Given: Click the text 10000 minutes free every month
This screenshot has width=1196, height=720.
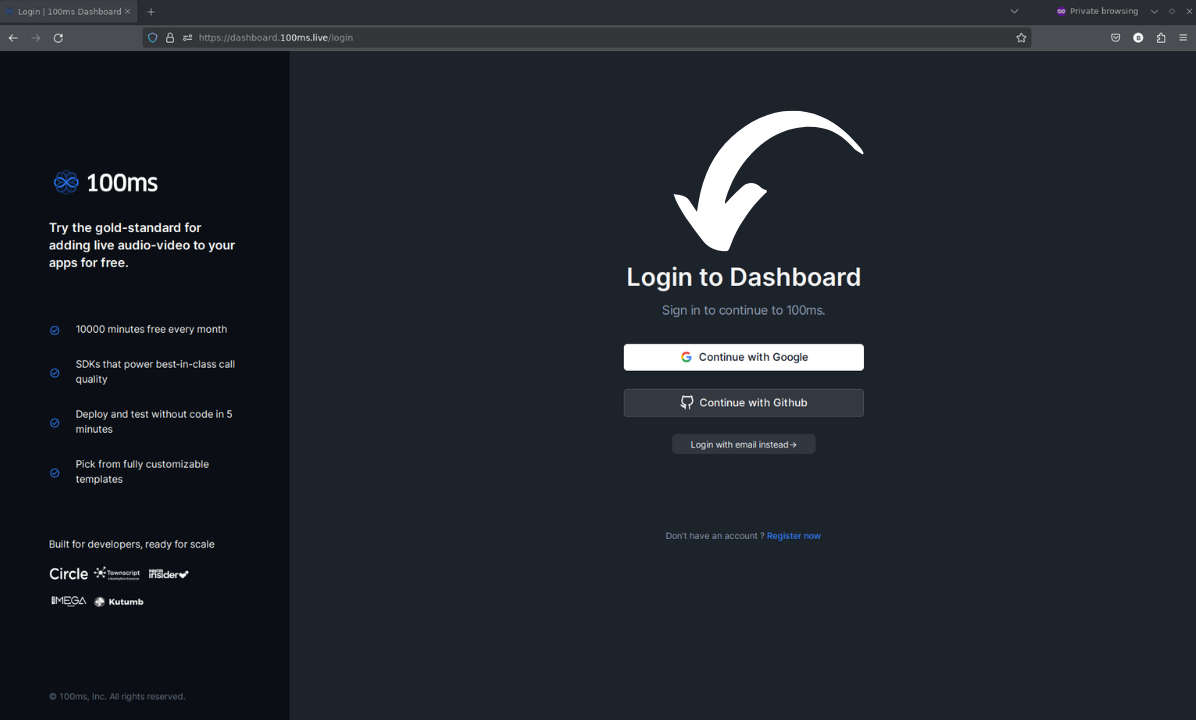Looking at the screenshot, I should click(x=151, y=329).
